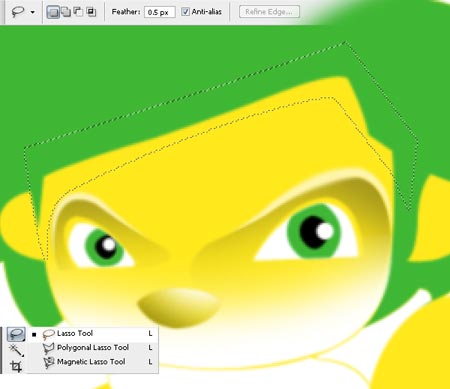The height and width of the screenshot is (389, 450).
Task: Select the New selection mode icon
Action: coord(53,12)
